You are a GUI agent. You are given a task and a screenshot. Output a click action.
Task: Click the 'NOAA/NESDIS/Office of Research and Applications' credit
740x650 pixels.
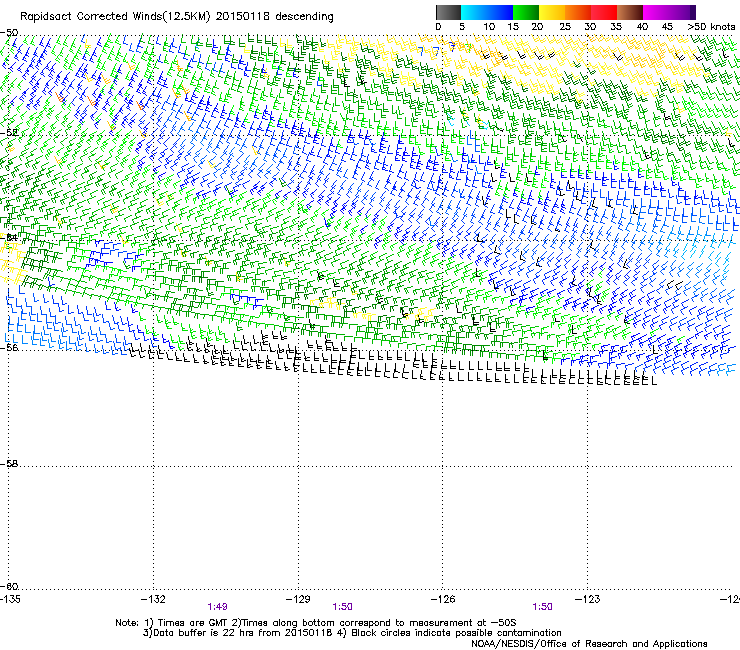click(x=589, y=644)
